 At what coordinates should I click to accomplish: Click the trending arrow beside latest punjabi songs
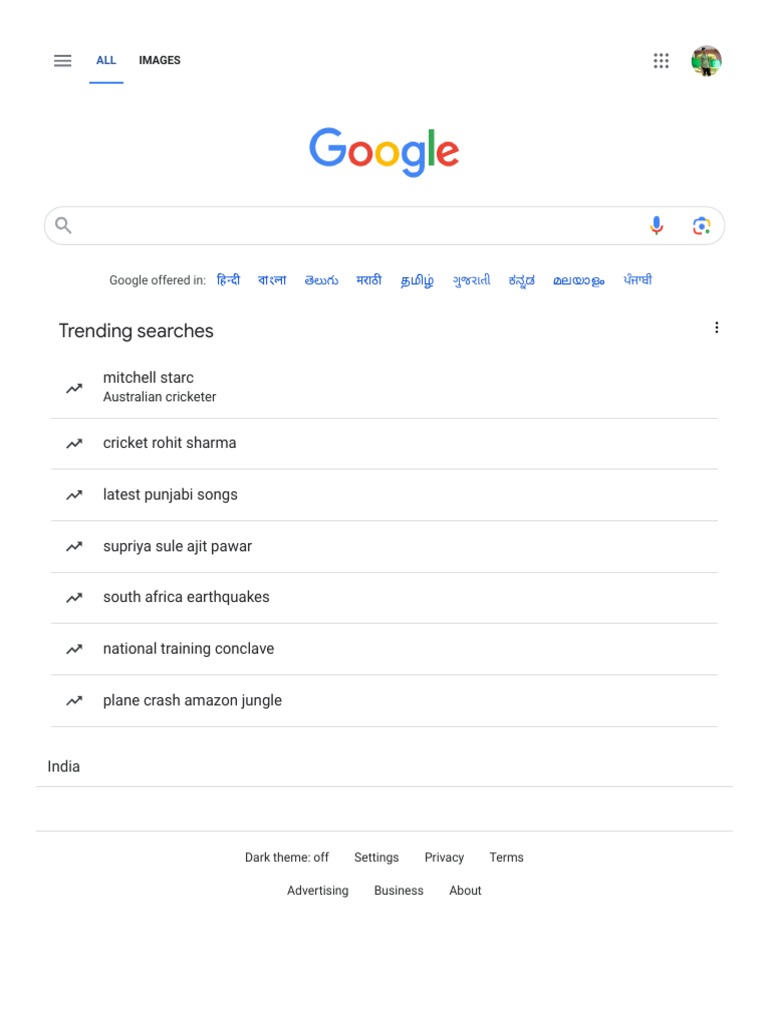pyautogui.click(x=74, y=495)
